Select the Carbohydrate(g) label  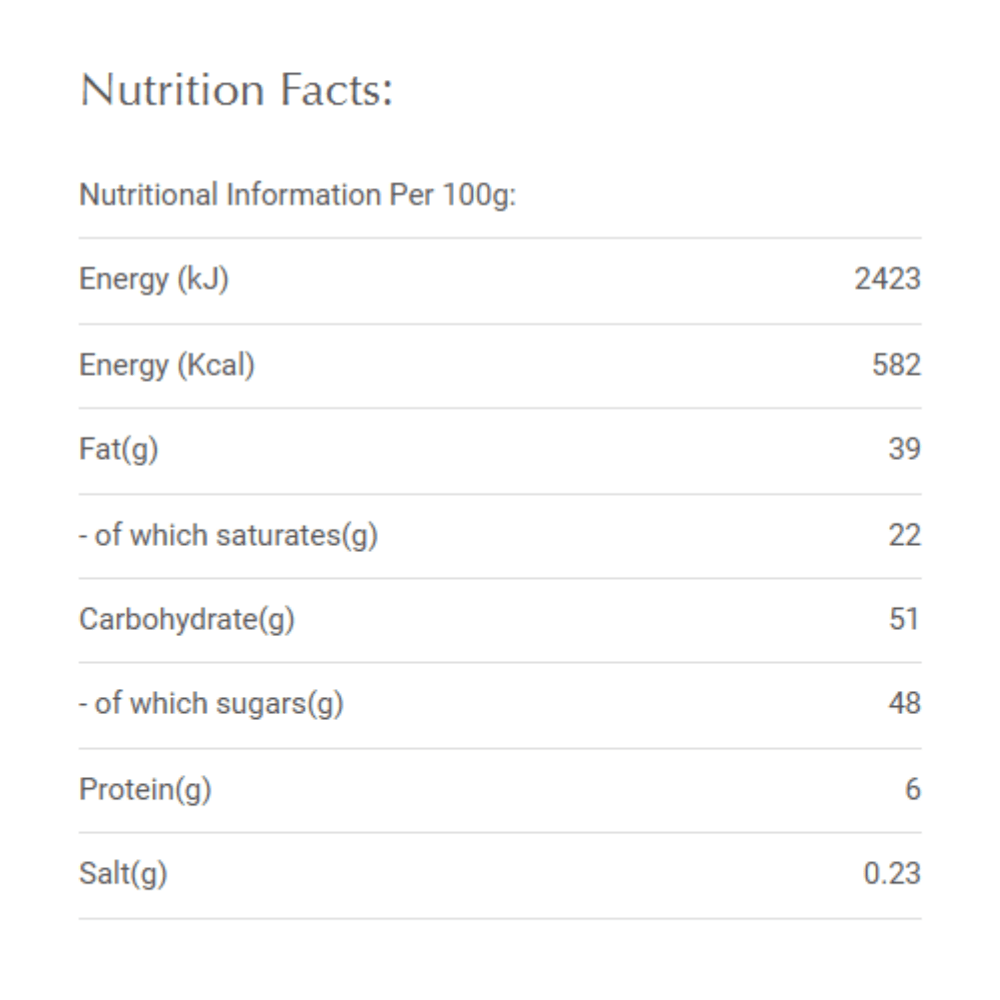pyautogui.click(x=187, y=620)
